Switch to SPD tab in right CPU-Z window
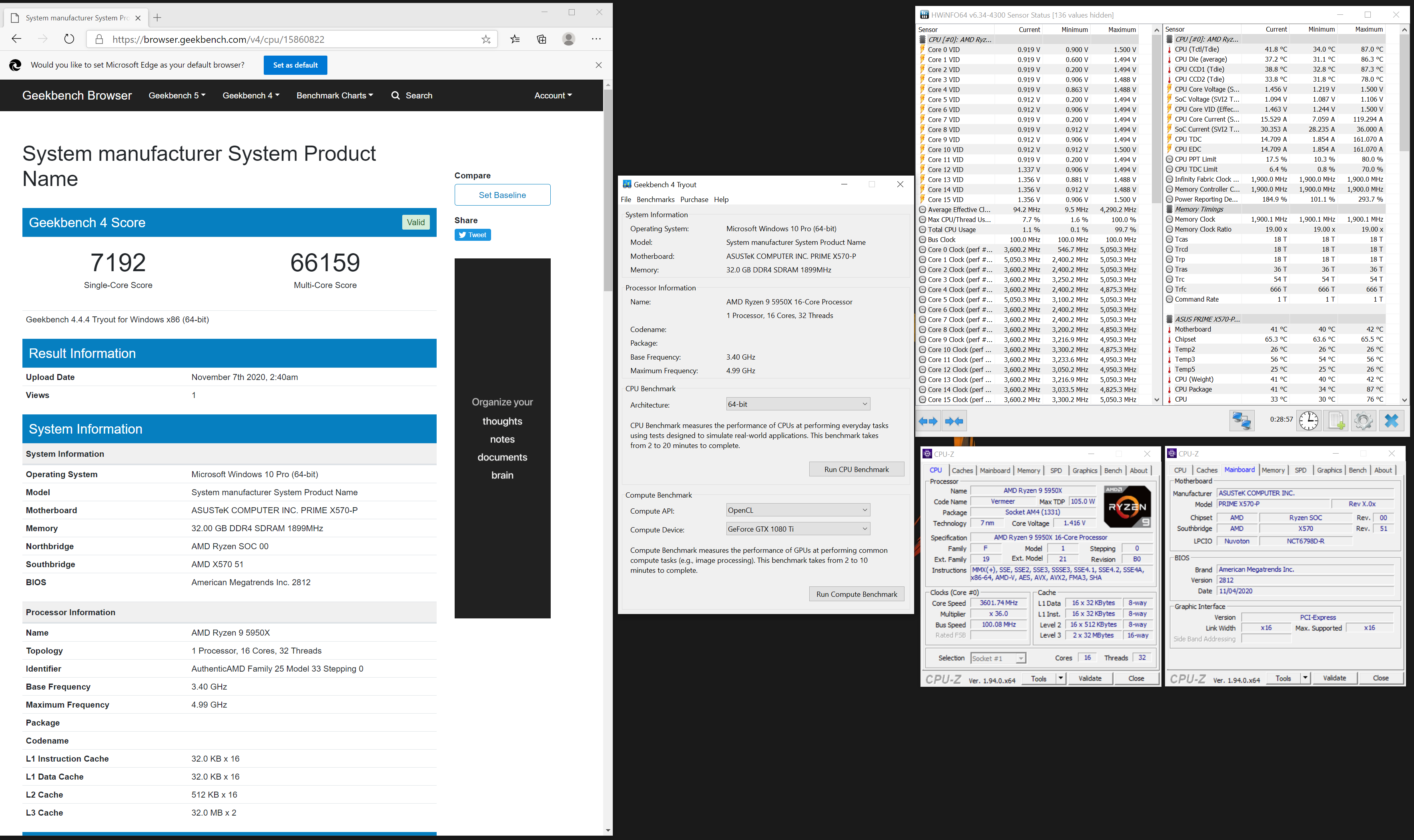 1301,470
